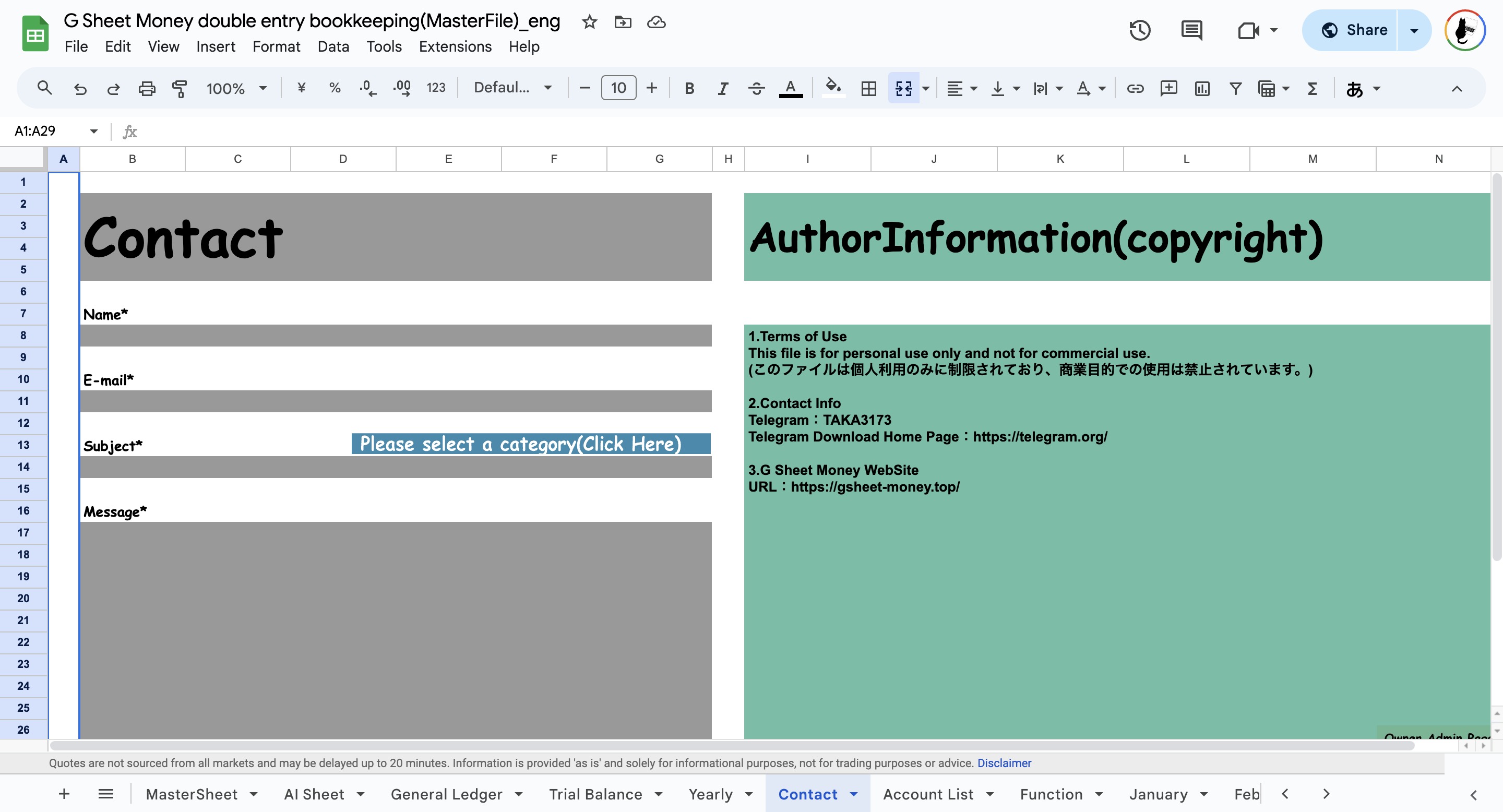Viewport: 1503px width, 812px height.
Task: Star this spreadsheet document
Action: point(589,22)
